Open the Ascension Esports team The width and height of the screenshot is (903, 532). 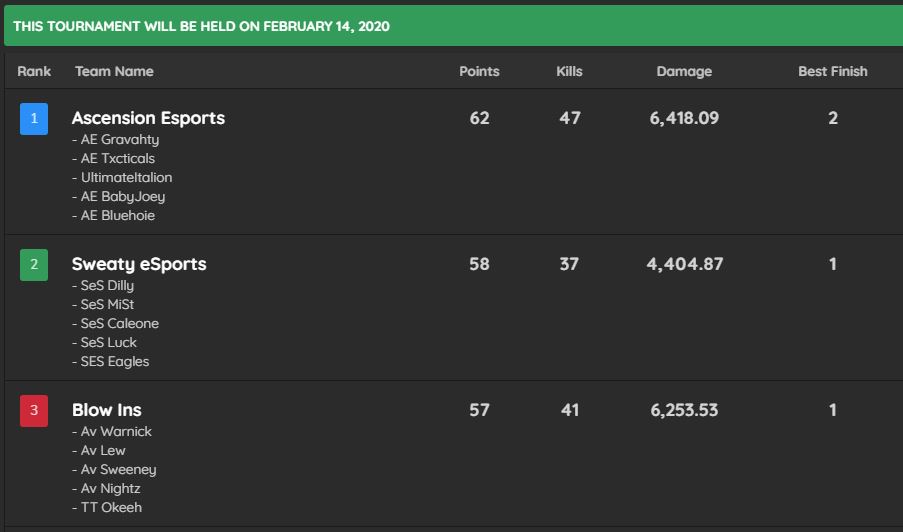click(x=148, y=118)
